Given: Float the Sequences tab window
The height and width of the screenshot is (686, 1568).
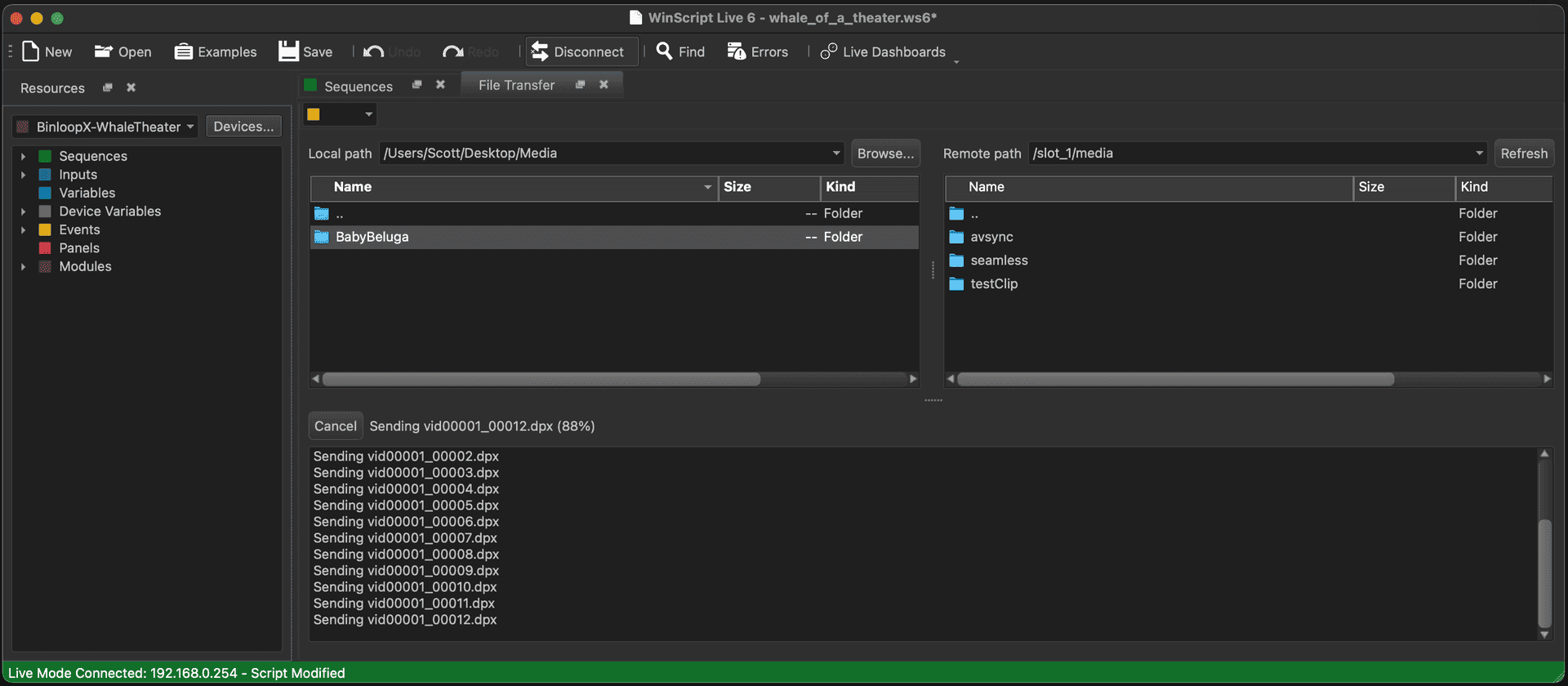Looking at the screenshot, I should tap(416, 85).
